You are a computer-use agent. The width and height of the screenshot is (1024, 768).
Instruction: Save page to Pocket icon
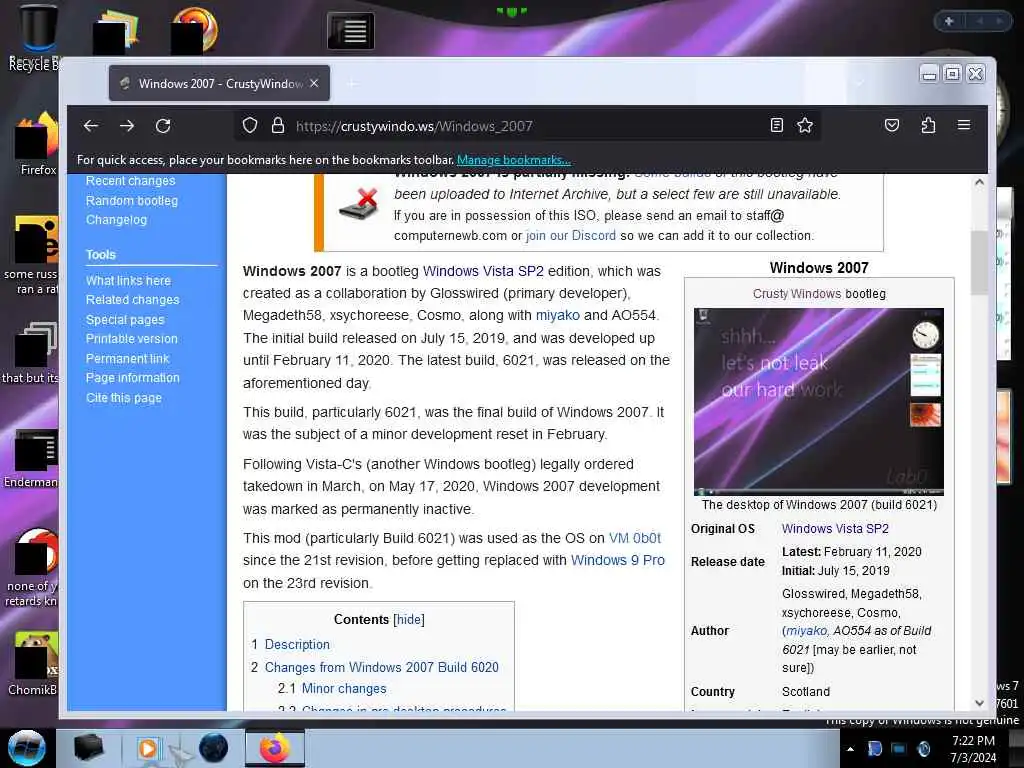892,125
